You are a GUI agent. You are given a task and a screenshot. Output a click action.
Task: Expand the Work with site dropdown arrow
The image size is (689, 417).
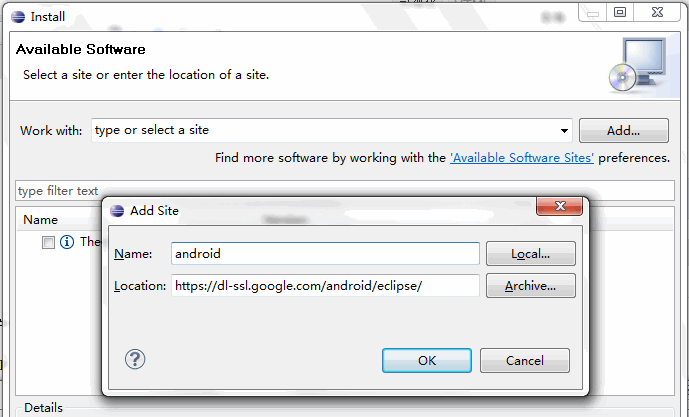click(564, 130)
